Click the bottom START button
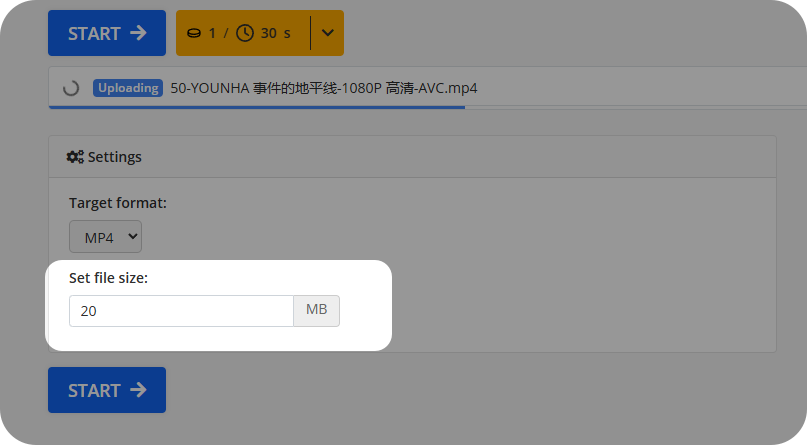Screen dimensions: 807x445 [x=107, y=390]
